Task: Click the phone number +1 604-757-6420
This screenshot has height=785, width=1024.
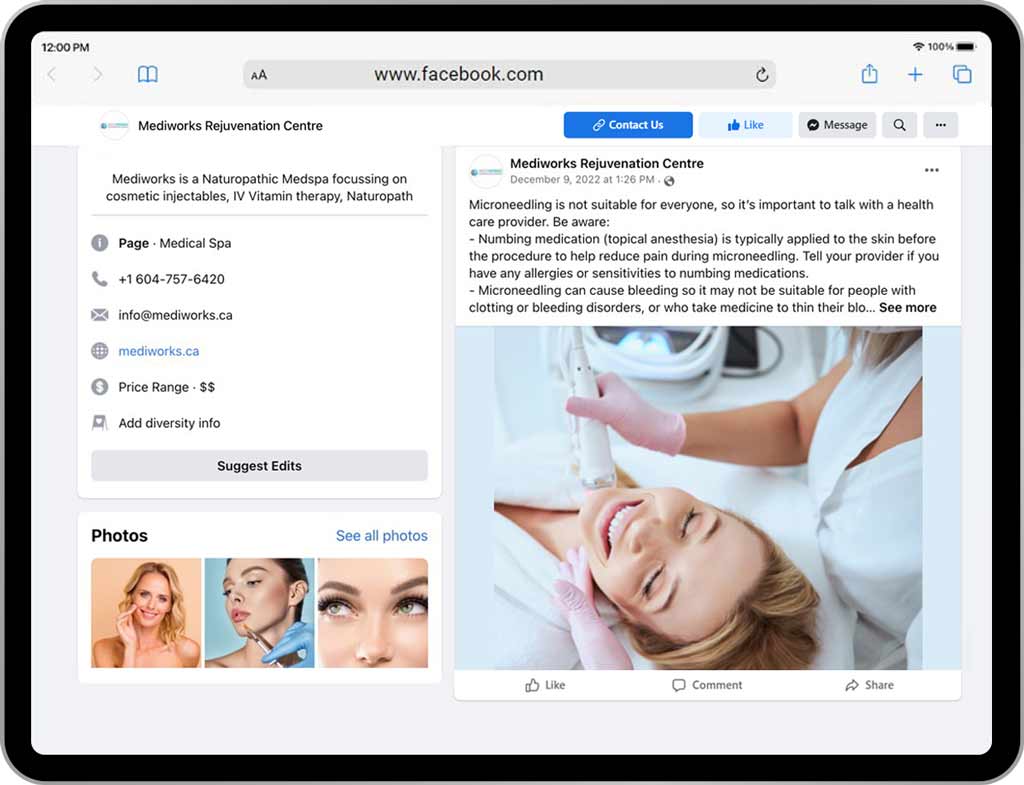Action: pyautogui.click(x=171, y=279)
